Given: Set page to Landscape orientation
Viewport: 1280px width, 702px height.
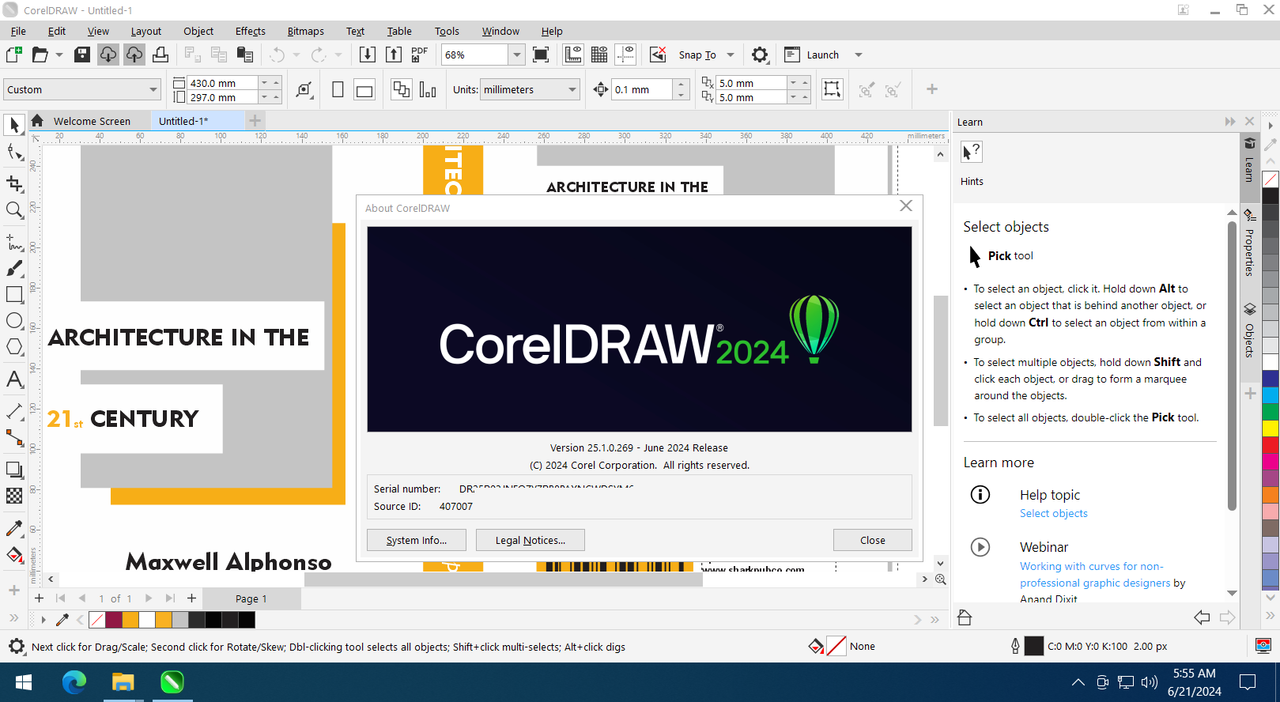Looking at the screenshot, I should click(364, 89).
